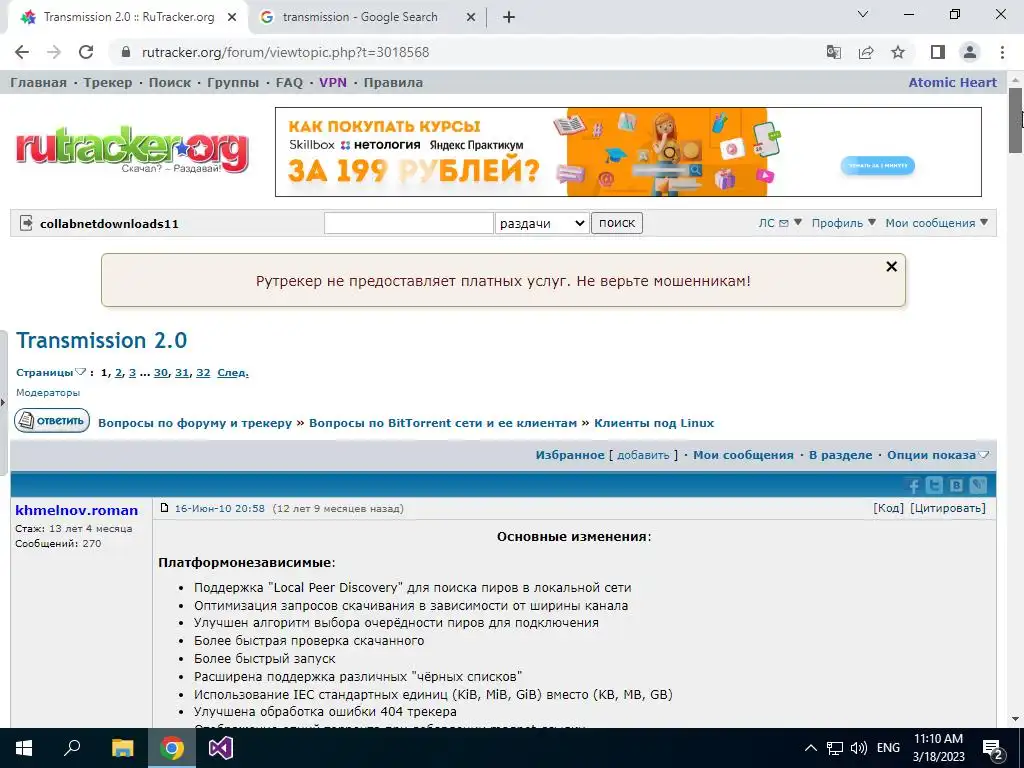Click the Ответить reply button
Viewport: 1024px width, 768px height.
point(52,421)
